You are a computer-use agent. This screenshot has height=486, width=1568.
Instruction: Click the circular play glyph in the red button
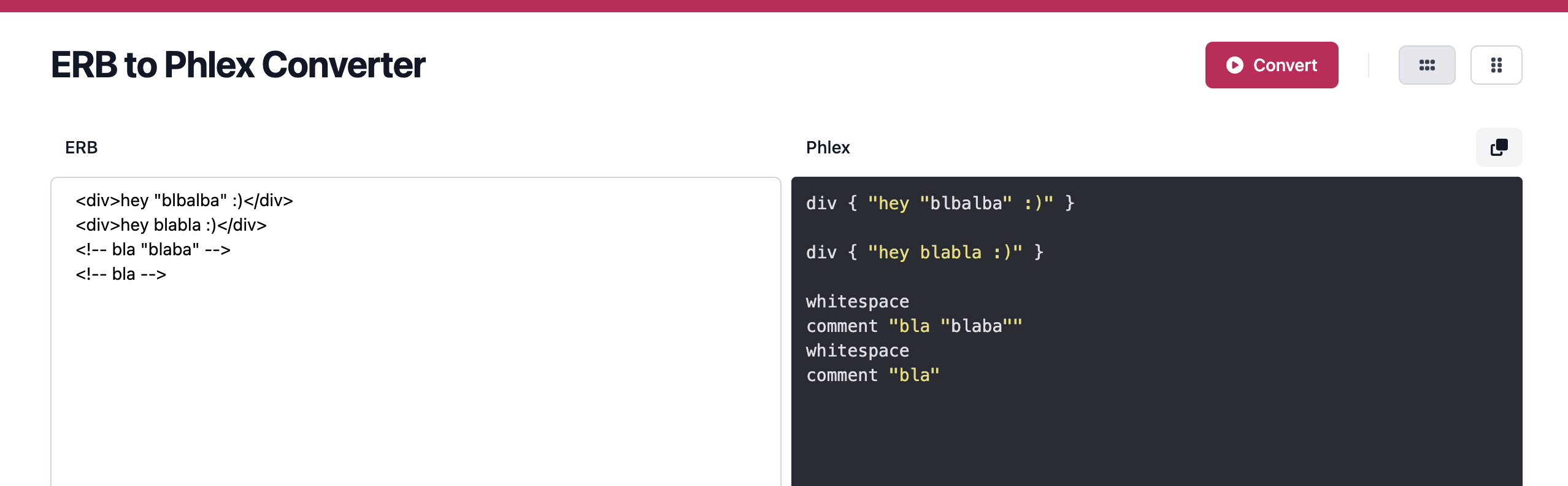tap(1236, 64)
